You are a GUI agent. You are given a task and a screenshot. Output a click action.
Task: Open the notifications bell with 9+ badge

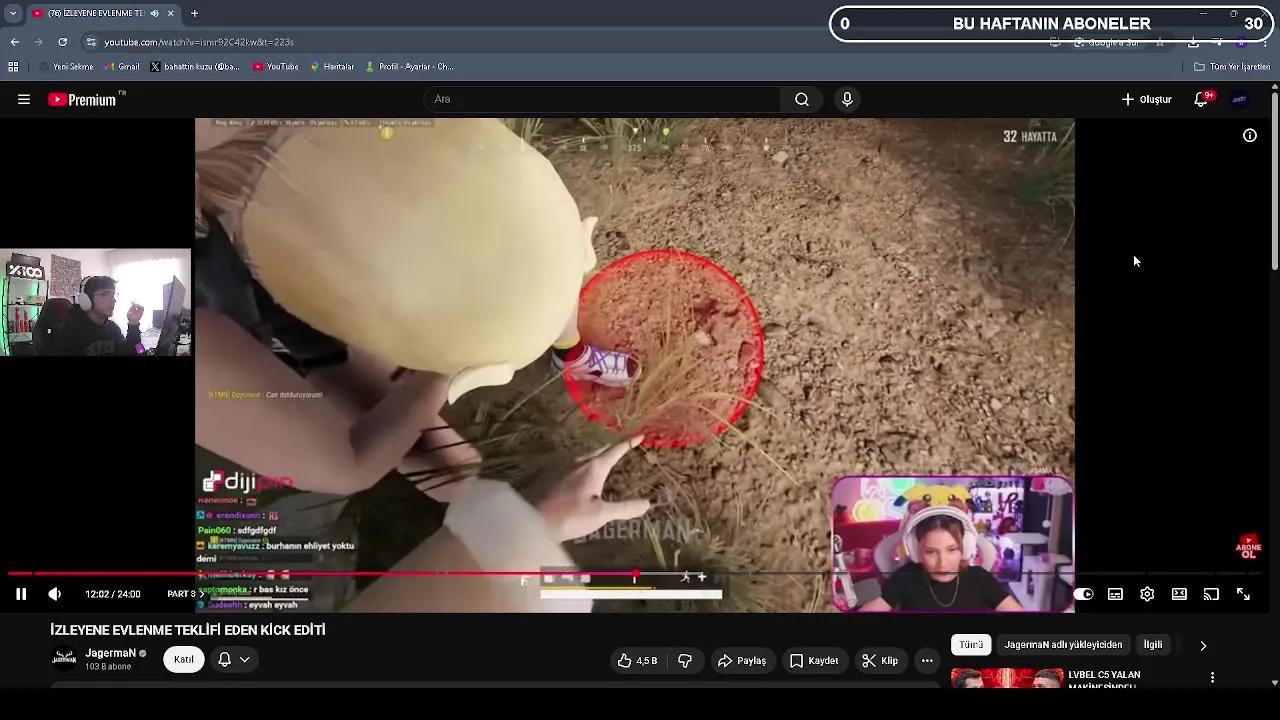(x=1202, y=99)
